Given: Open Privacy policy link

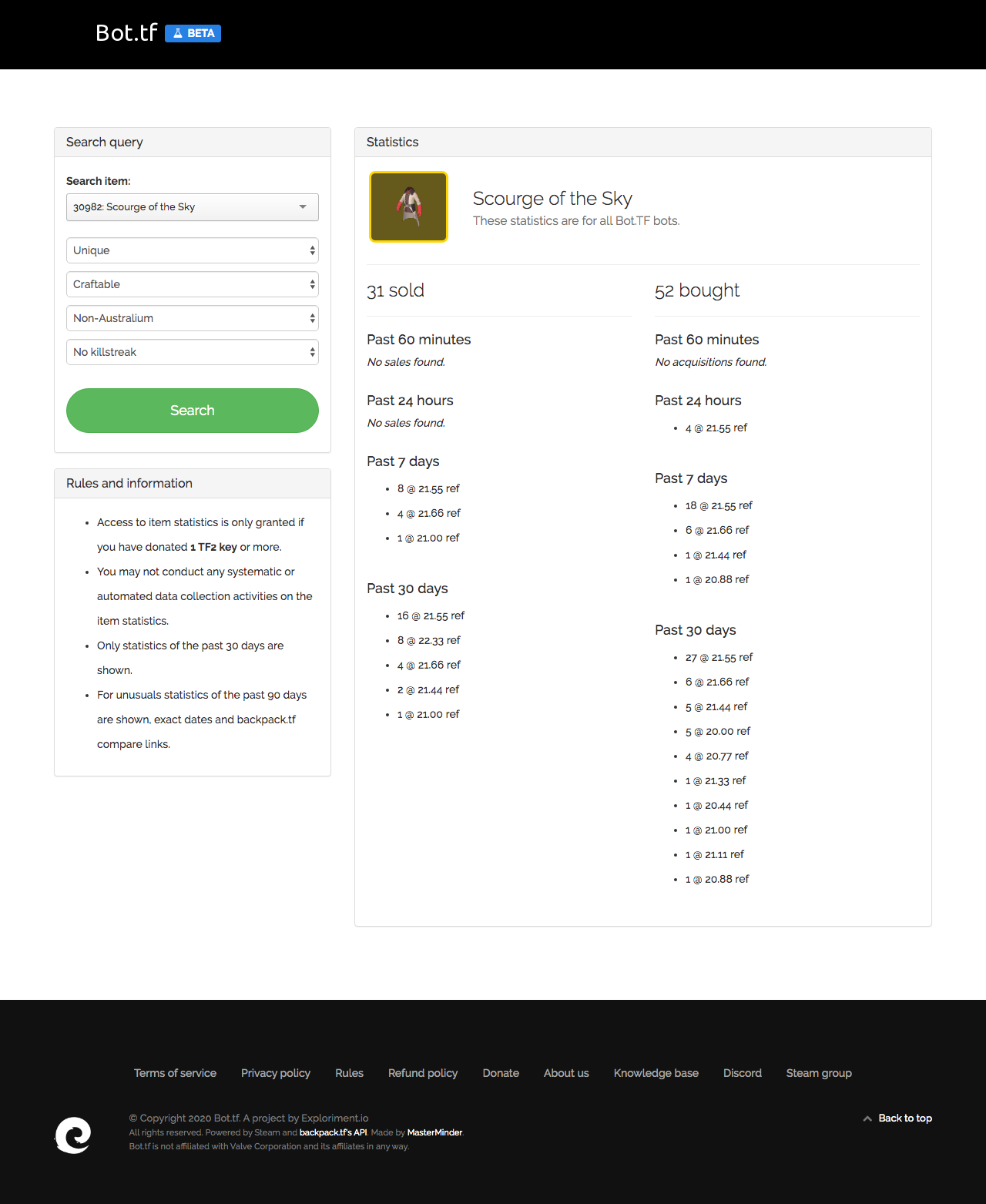Looking at the screenshot, I should pyautogui.click(x=276, y=1073).
